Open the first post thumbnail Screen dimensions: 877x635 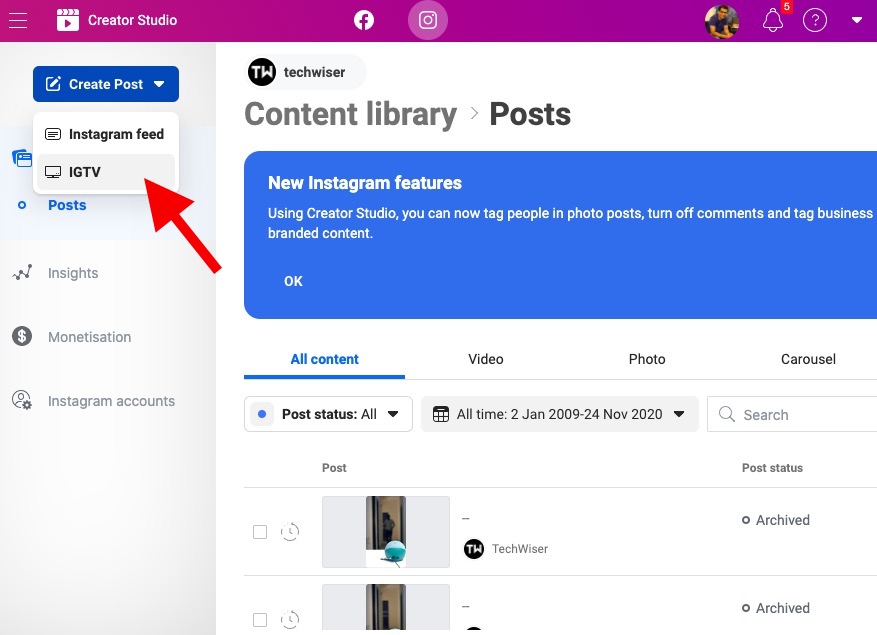386,531
